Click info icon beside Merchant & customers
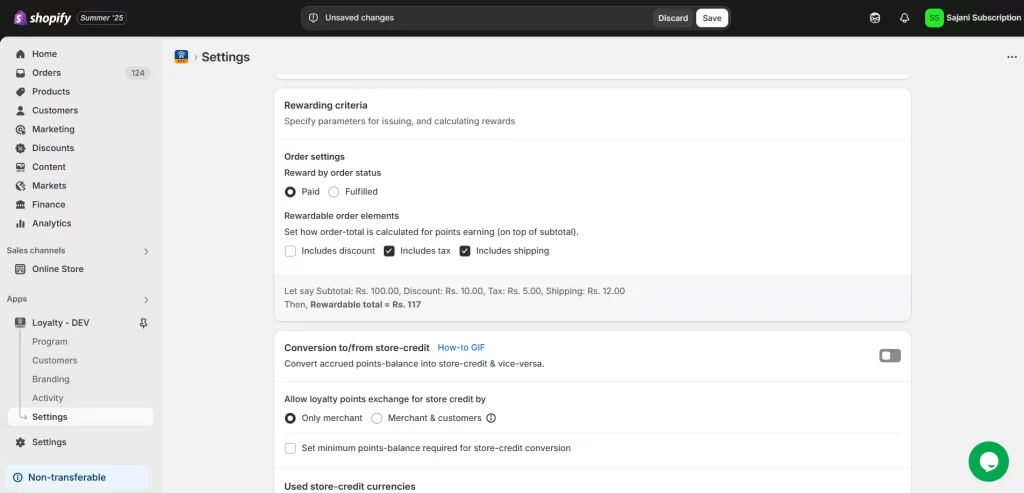Image resolution: width=1024 pixels, height=493 pixels. 491,418
